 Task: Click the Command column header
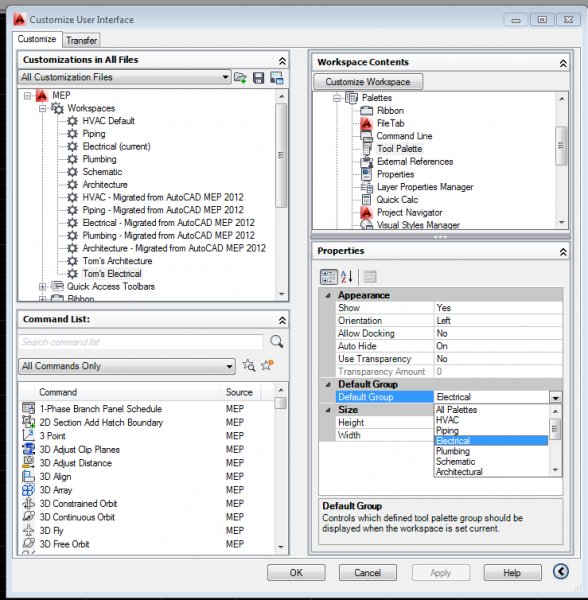click(128, 392)
